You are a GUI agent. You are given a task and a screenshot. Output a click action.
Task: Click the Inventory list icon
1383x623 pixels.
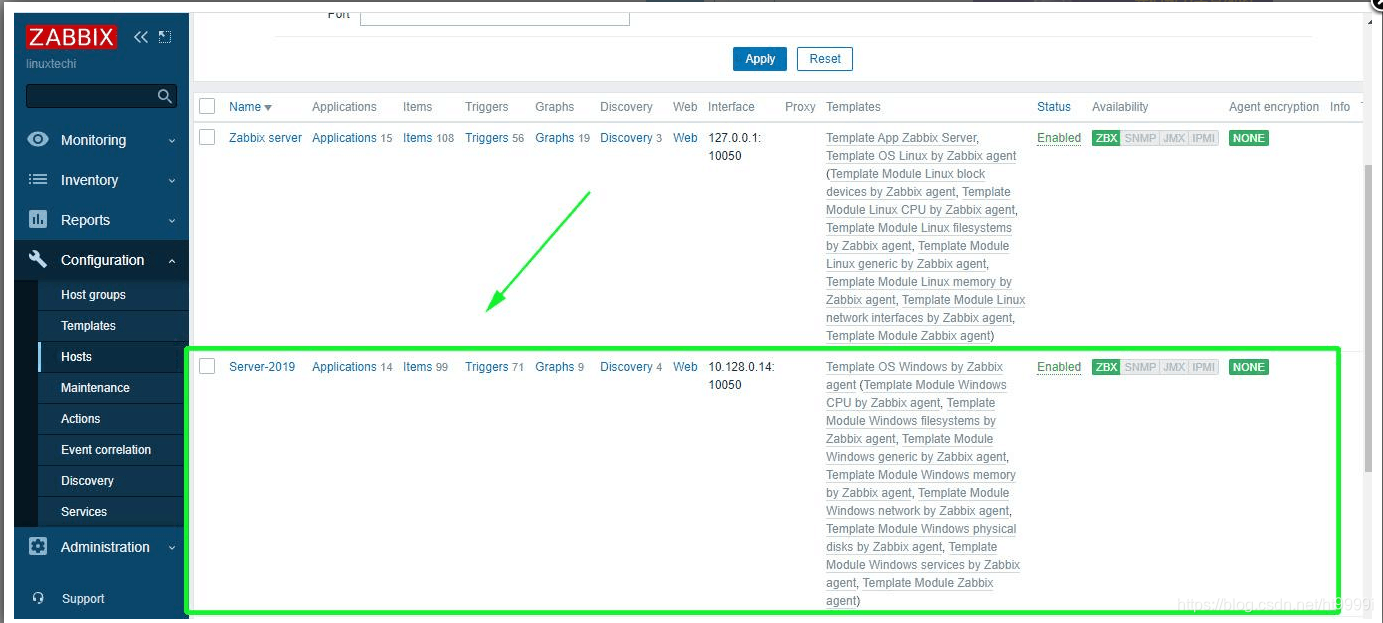pos(38,180)
